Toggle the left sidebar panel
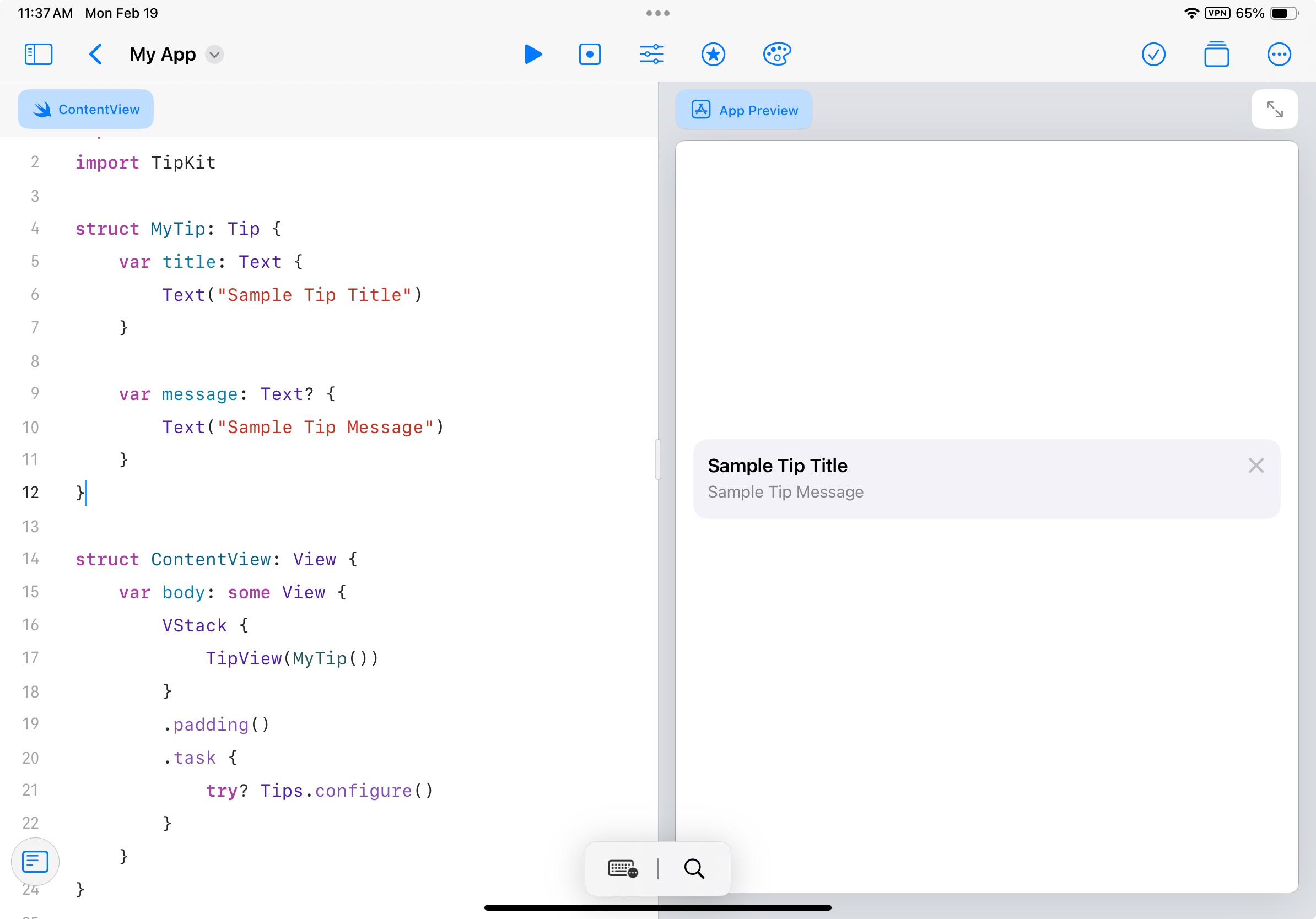The height and width of the screenshot is (919, 1316). (x=39, y=55)
